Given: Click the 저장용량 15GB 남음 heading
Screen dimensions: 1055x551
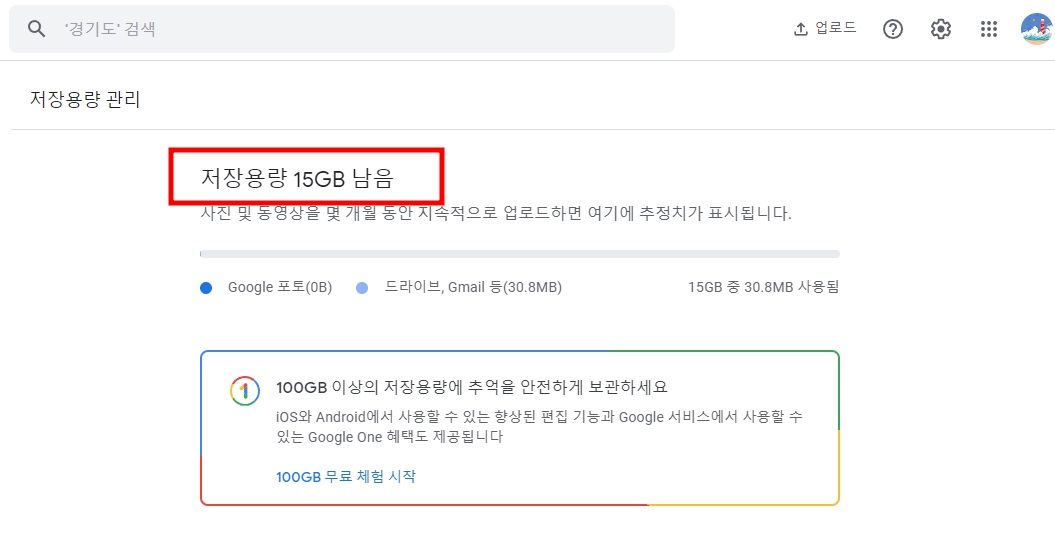Looking at the screenshot, I should [297, 178].
